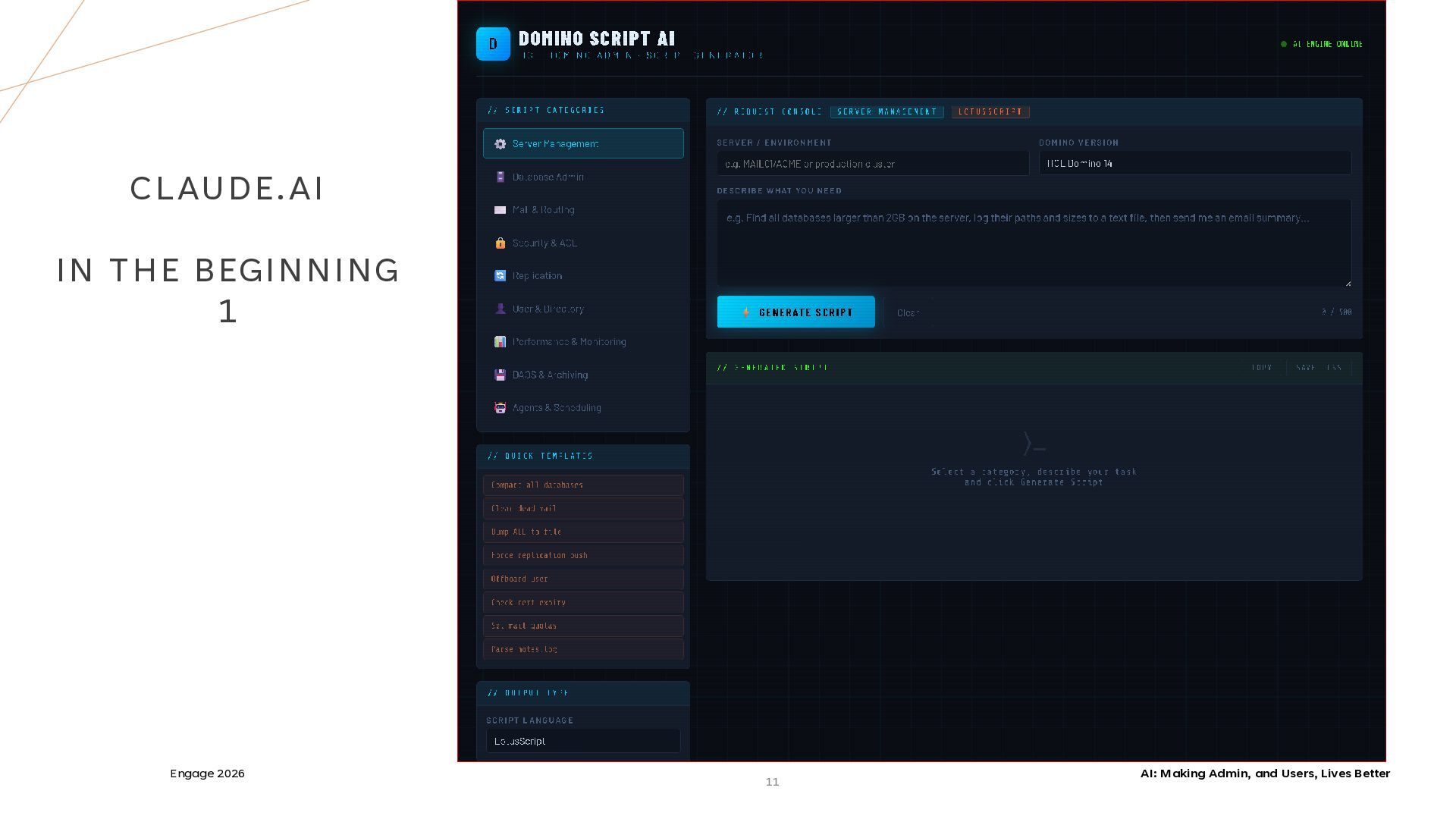Open the Script Language dropdown
Screen dimensions: 1456x819
582,741
